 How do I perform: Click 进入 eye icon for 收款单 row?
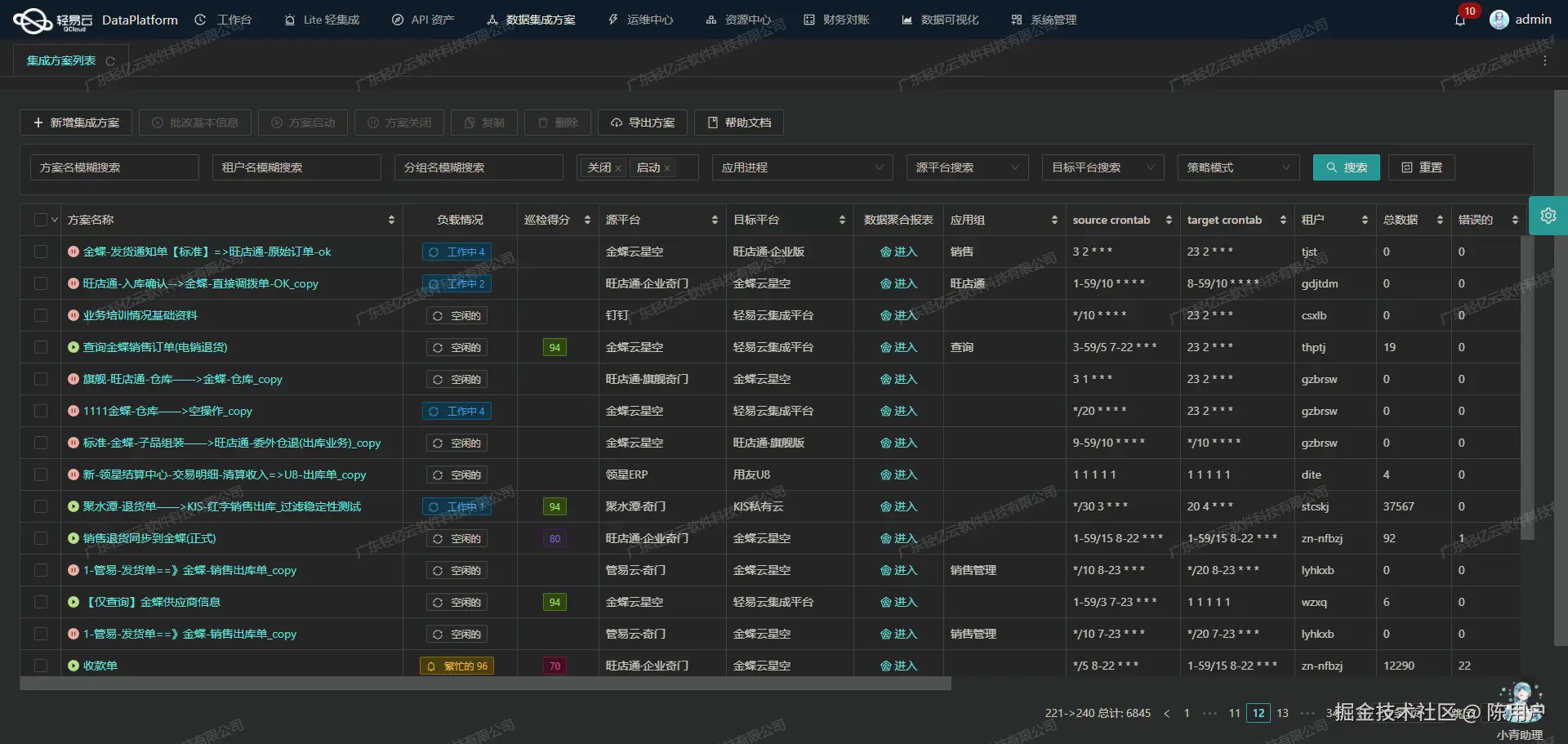[x=886, y=666]
